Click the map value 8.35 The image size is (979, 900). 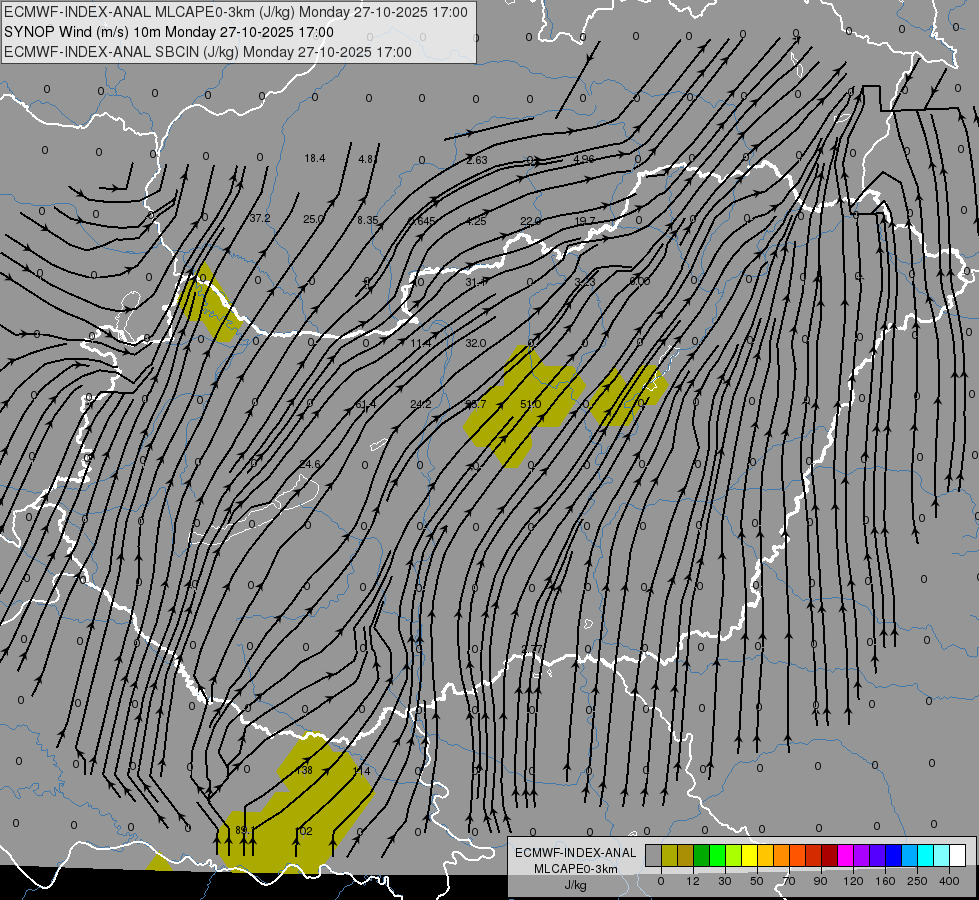tap(368, 220)
